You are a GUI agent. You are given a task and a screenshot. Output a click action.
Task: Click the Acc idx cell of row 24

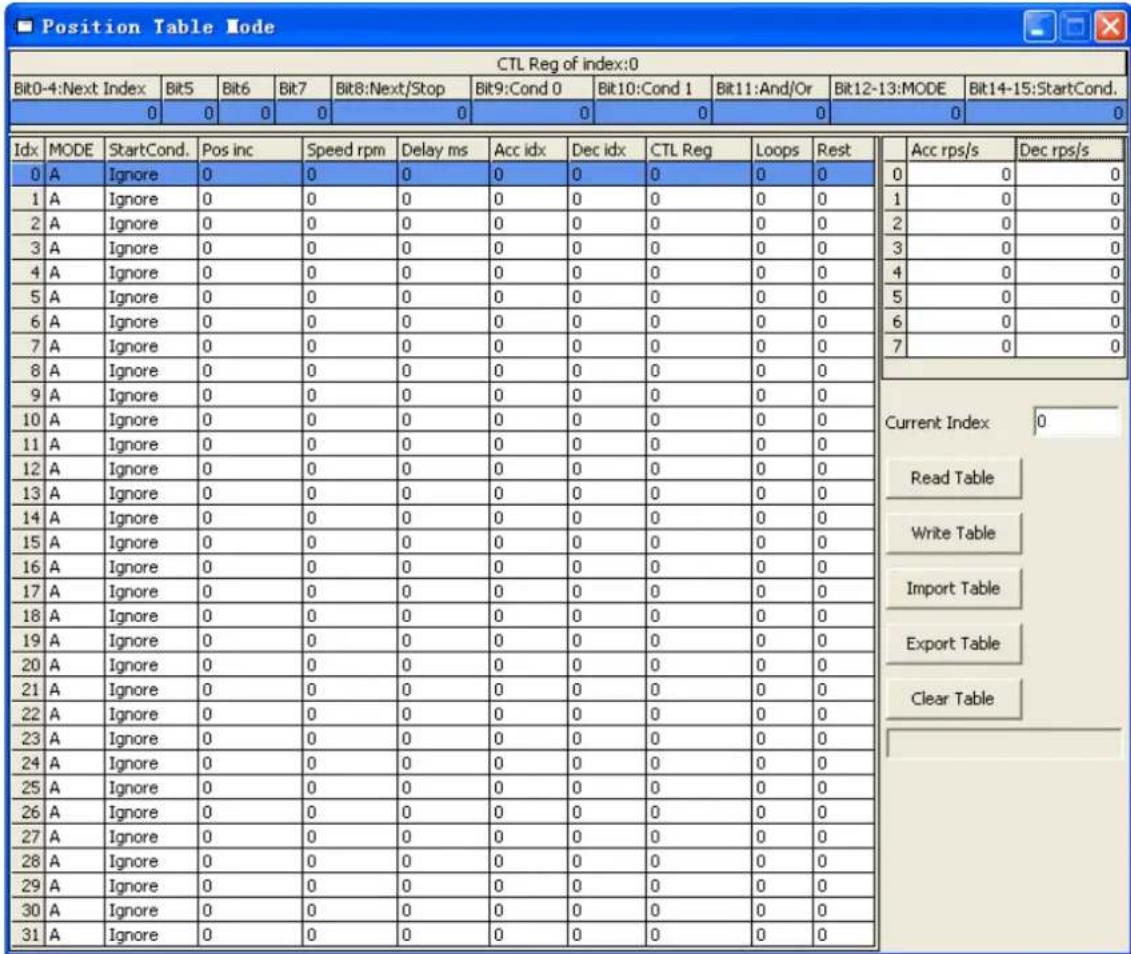click(529, 762)
